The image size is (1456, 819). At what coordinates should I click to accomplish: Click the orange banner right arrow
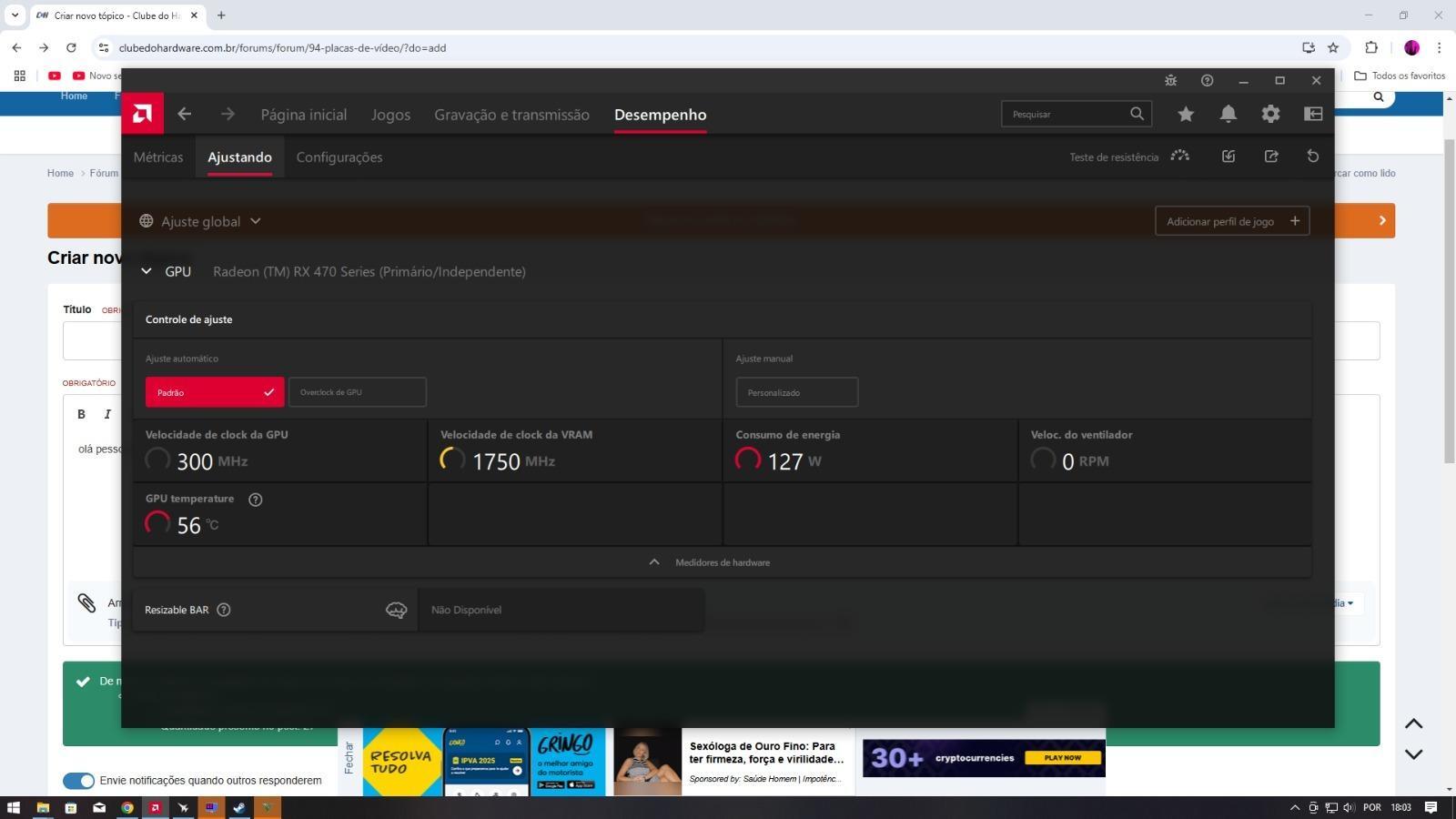tap(1382, 220)
